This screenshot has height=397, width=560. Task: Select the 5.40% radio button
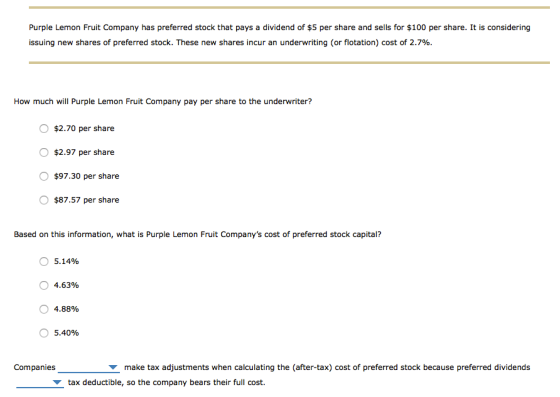(x=44, y=333)
